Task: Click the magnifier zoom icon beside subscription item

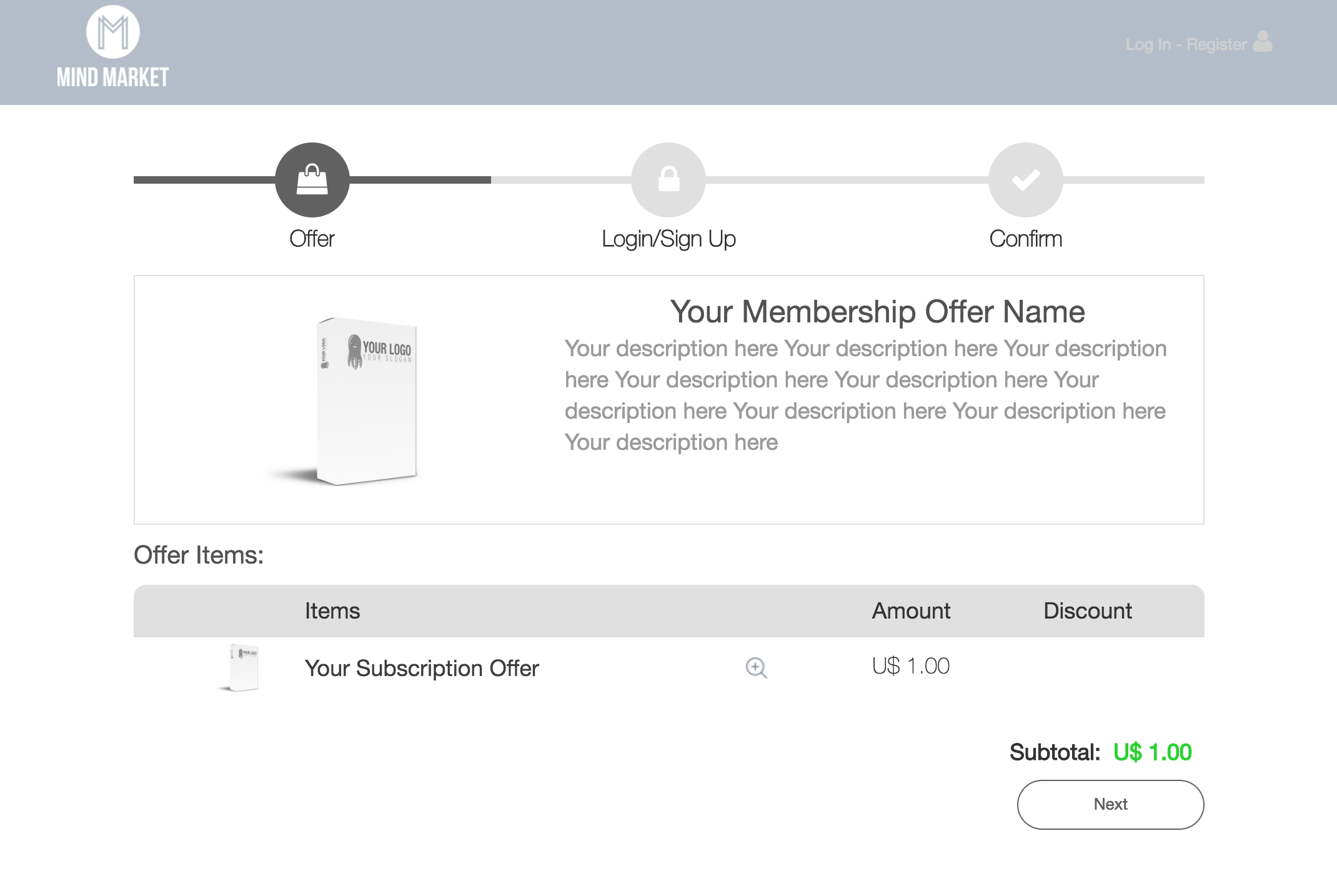Action: tap(756, 668)
